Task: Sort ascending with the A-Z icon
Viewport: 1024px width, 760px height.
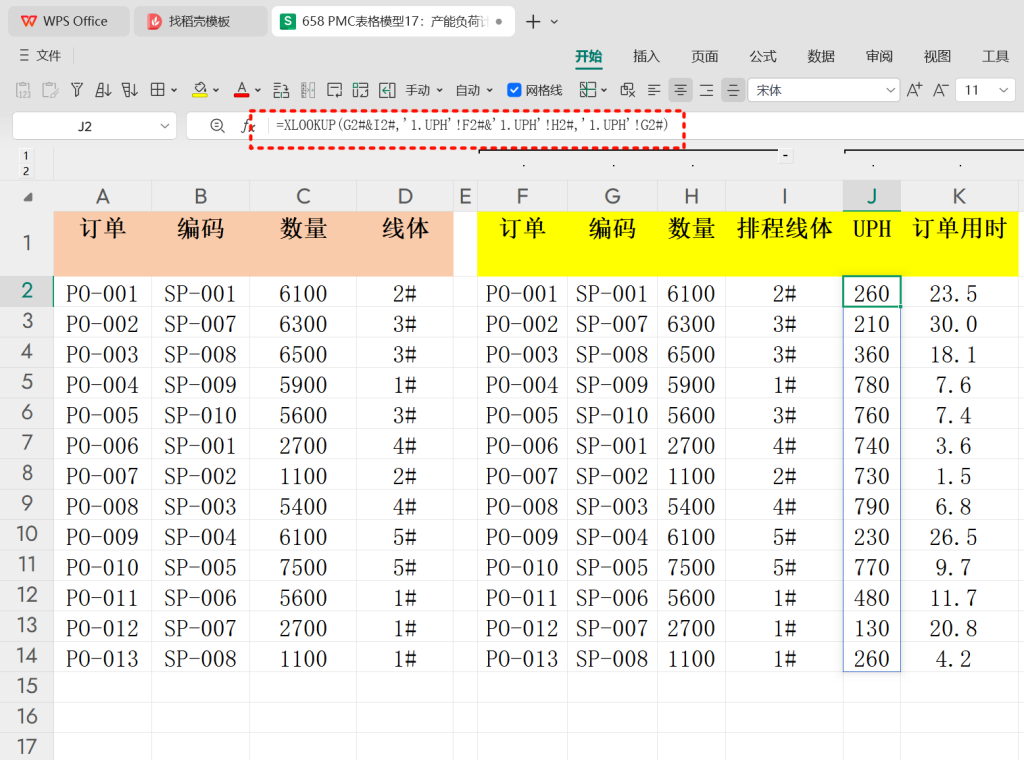Action: tap(103, 90)
